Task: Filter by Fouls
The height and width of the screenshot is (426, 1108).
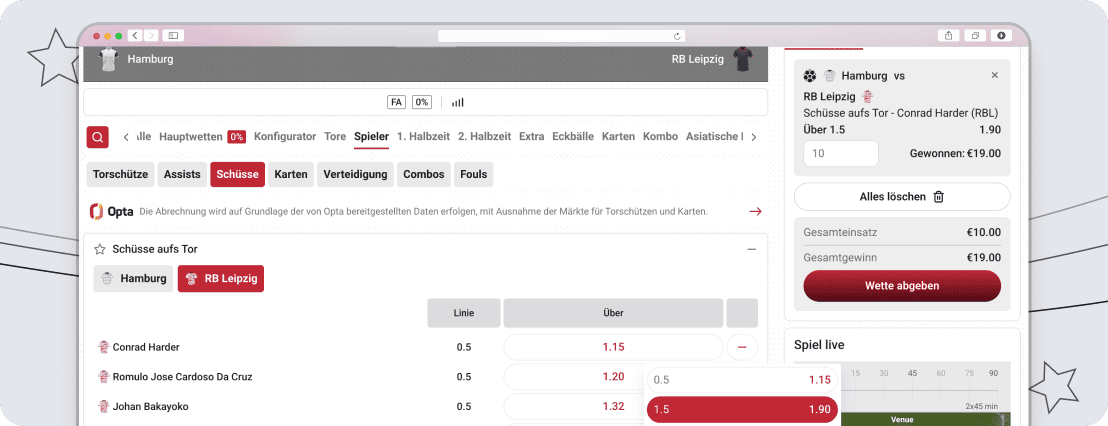Action: 473,174
